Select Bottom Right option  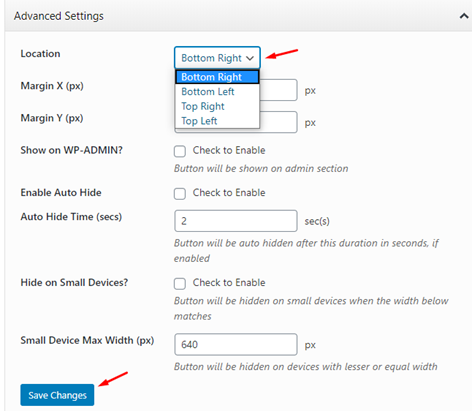(x=217, y=77)
